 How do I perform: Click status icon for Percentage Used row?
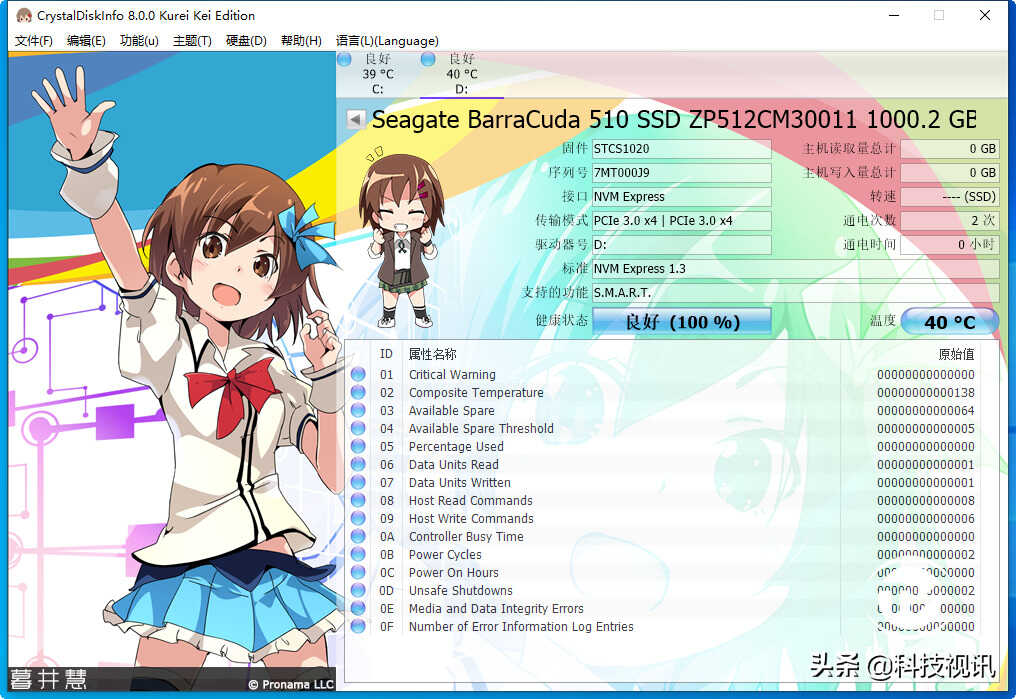pyautogui.click(x=358, y=446)
